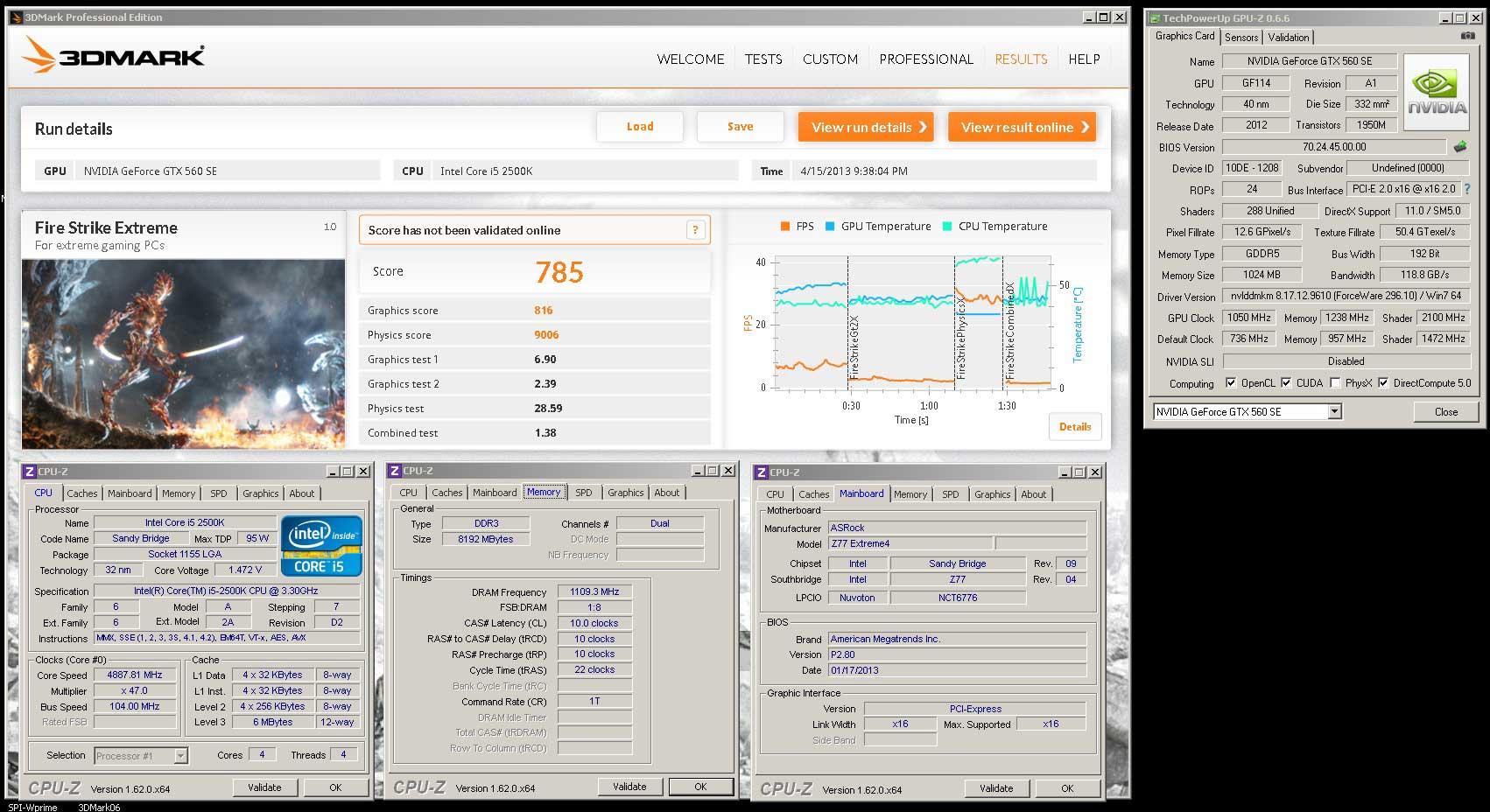Go to the TESTS section in 3DMark
The image size is (1490, 812).
[x=763, y=59]
